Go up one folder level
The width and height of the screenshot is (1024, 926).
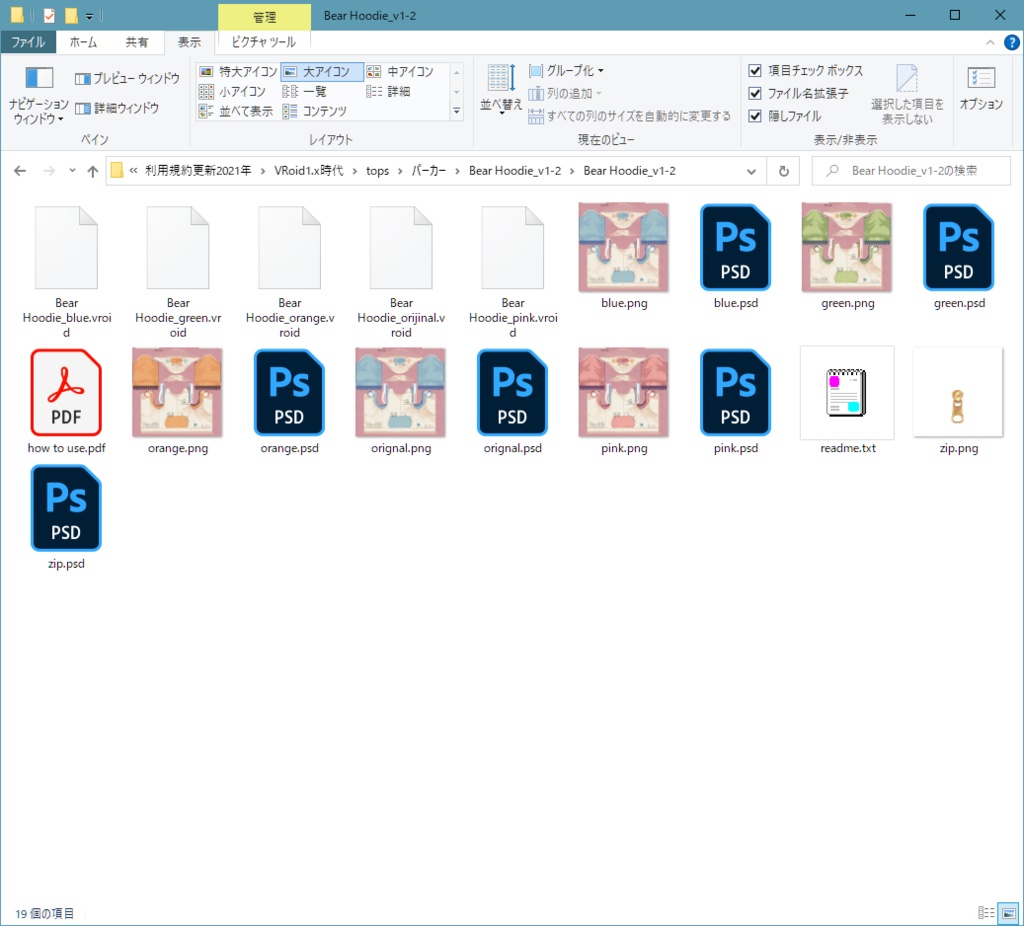[93, 171]
